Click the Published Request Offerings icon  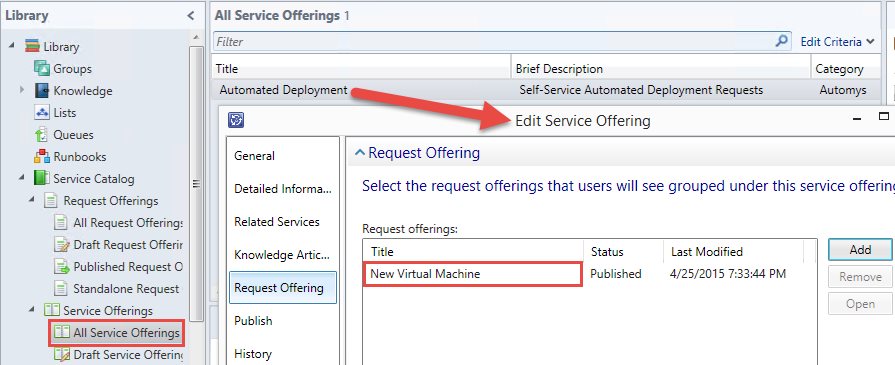(62, 267)
